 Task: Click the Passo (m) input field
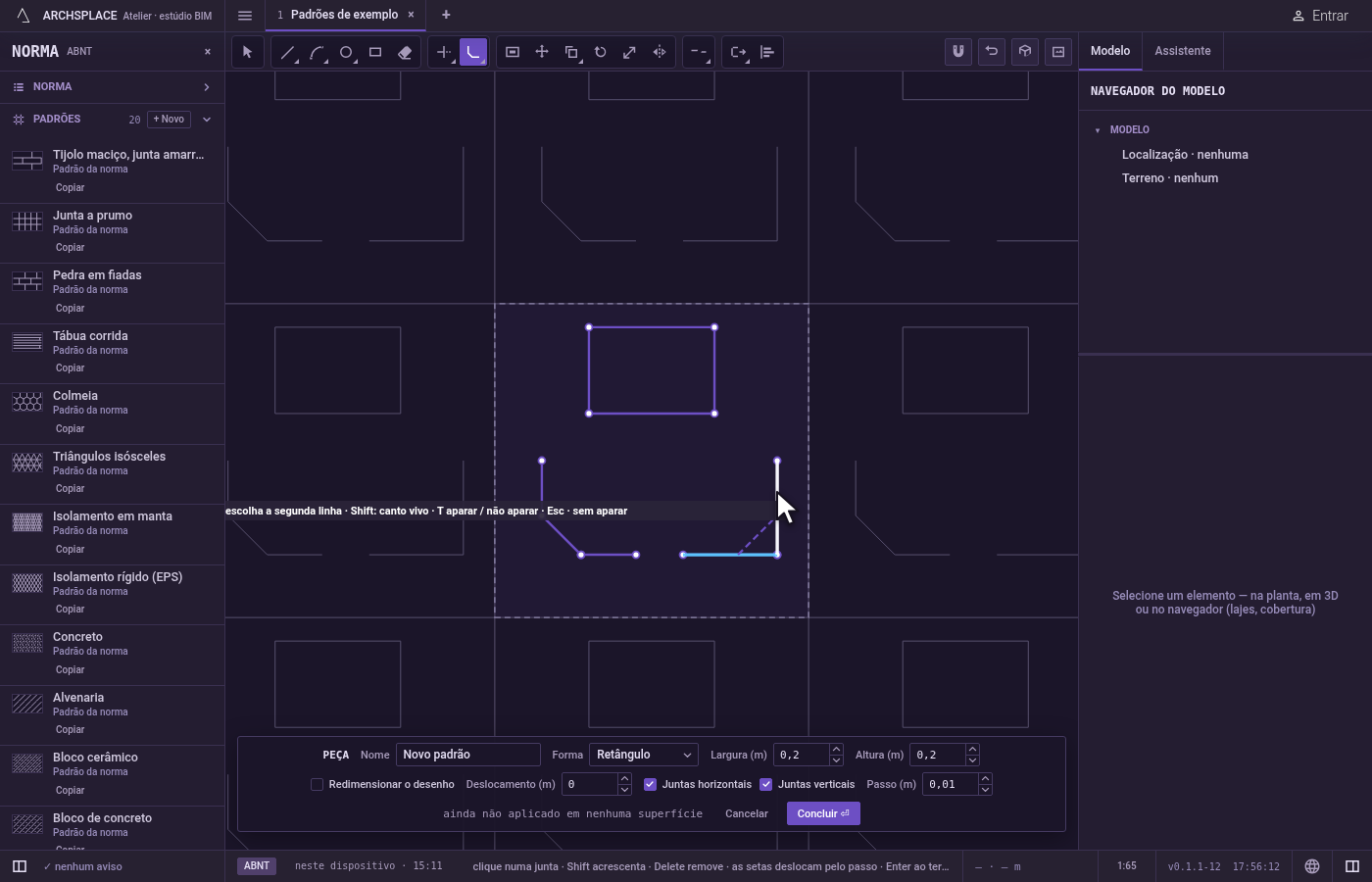click(x=951, y=784)
